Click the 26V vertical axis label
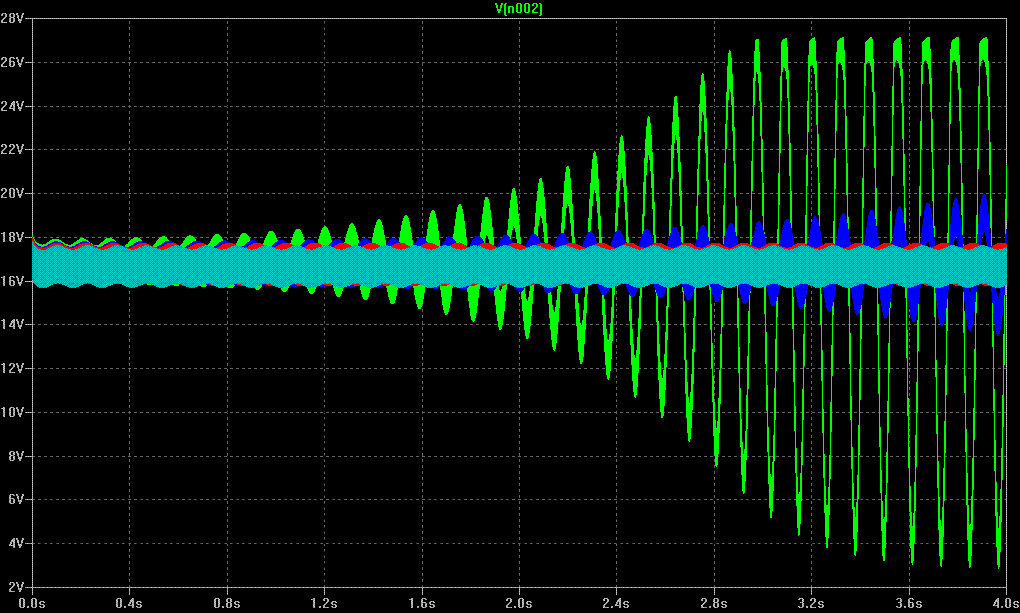 tap(12, 62)
